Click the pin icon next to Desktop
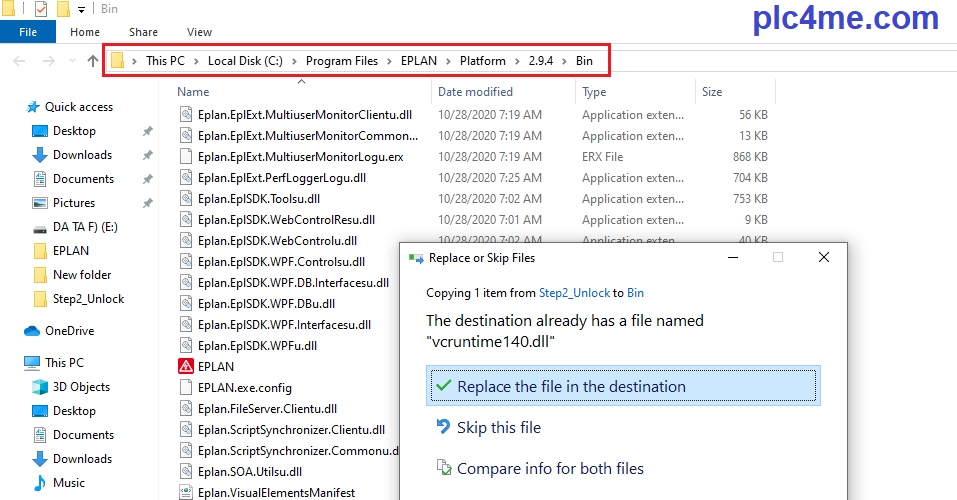 click(x=147, y=131)
